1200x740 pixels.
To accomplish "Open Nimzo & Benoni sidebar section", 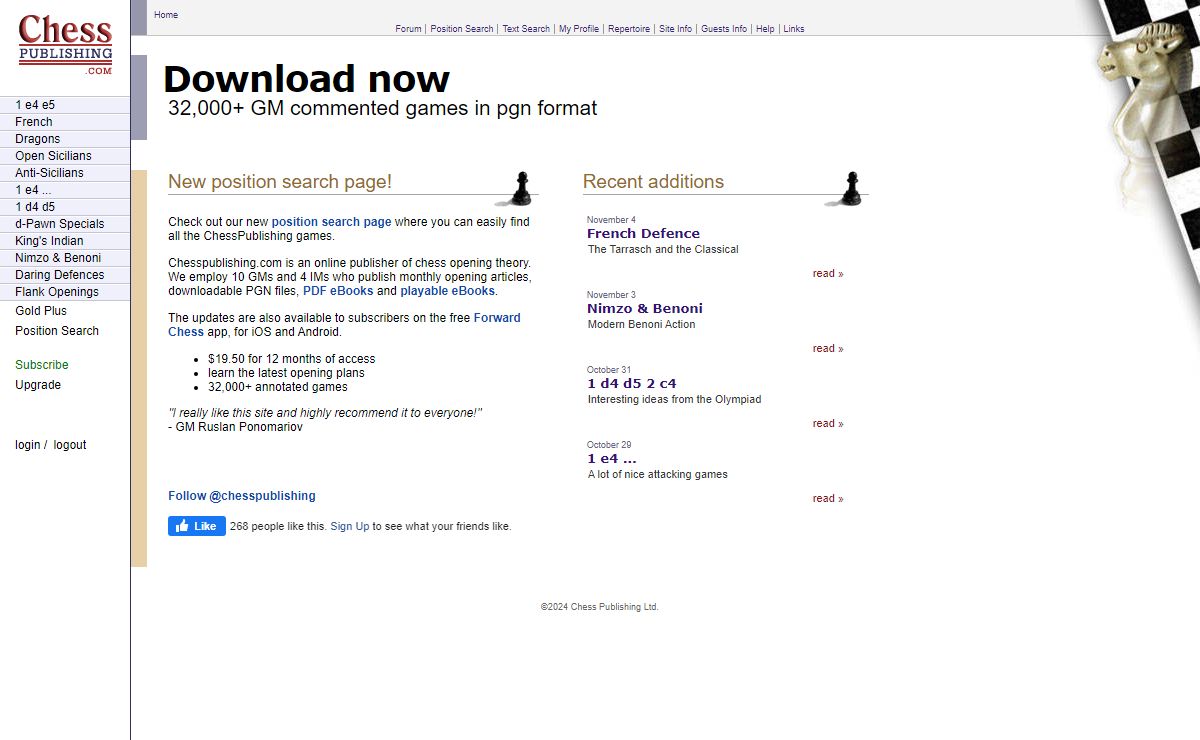I will 65,258.
